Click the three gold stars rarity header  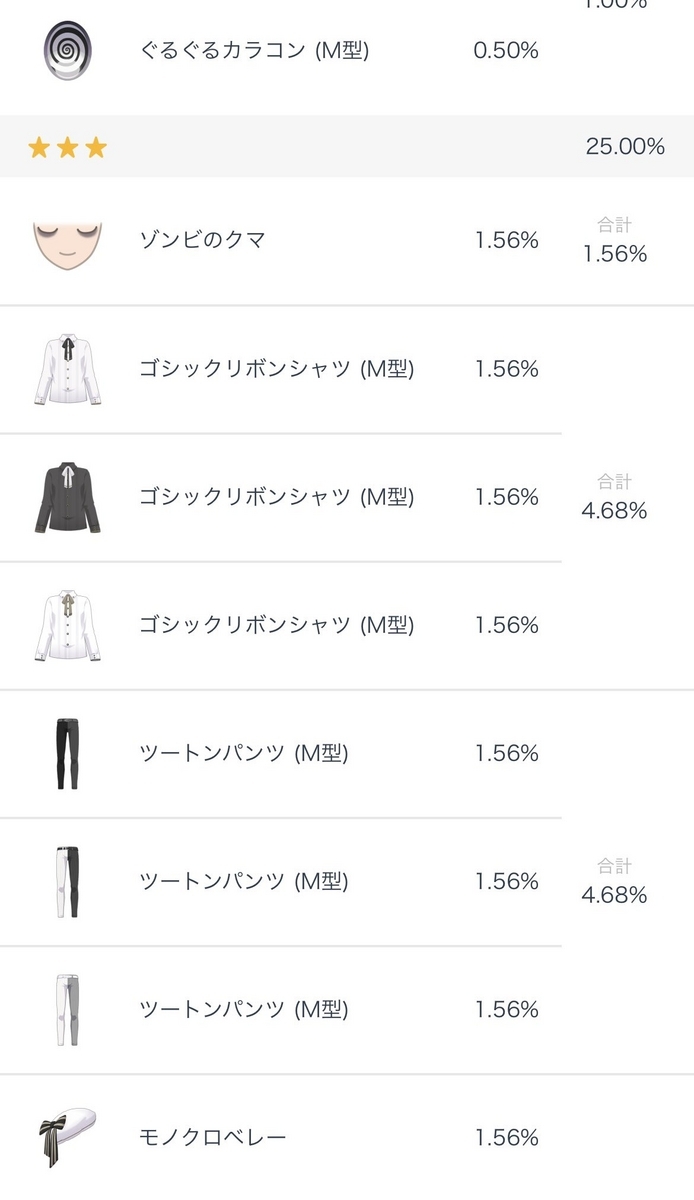point(67,148)
